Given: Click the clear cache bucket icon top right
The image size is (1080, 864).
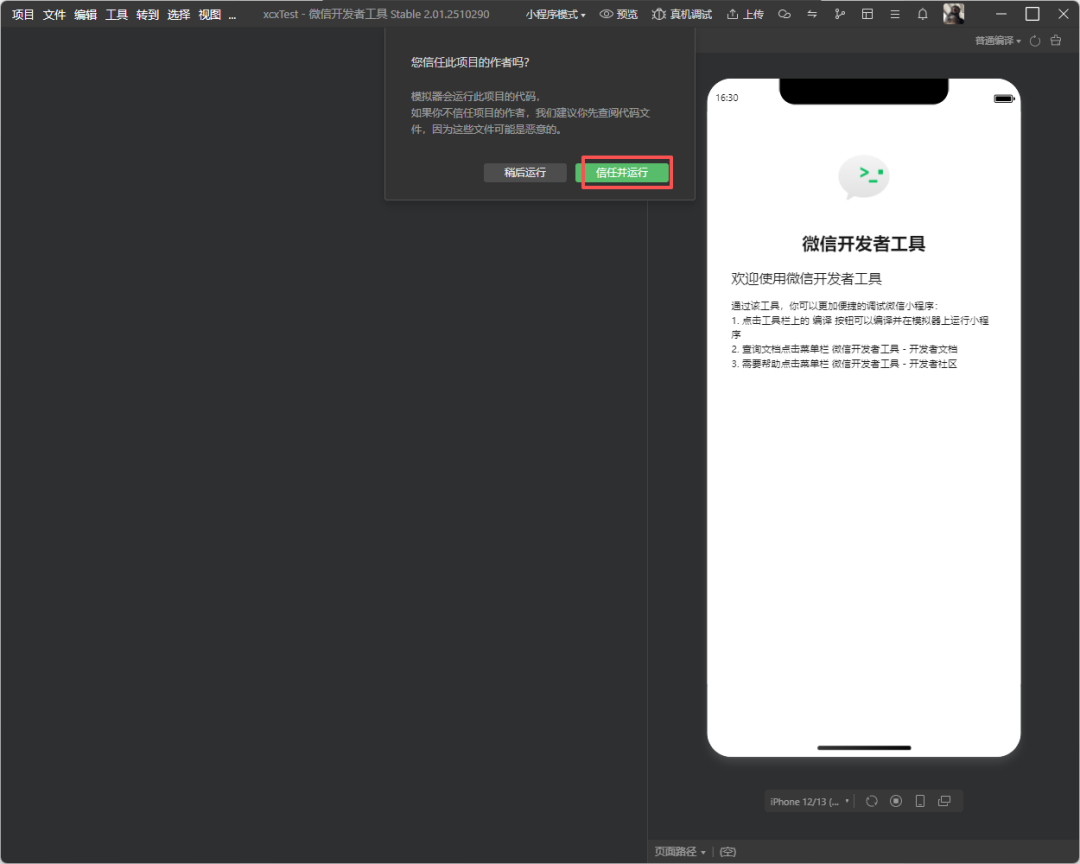Looking at the screenshot, I should [1056, 40].
